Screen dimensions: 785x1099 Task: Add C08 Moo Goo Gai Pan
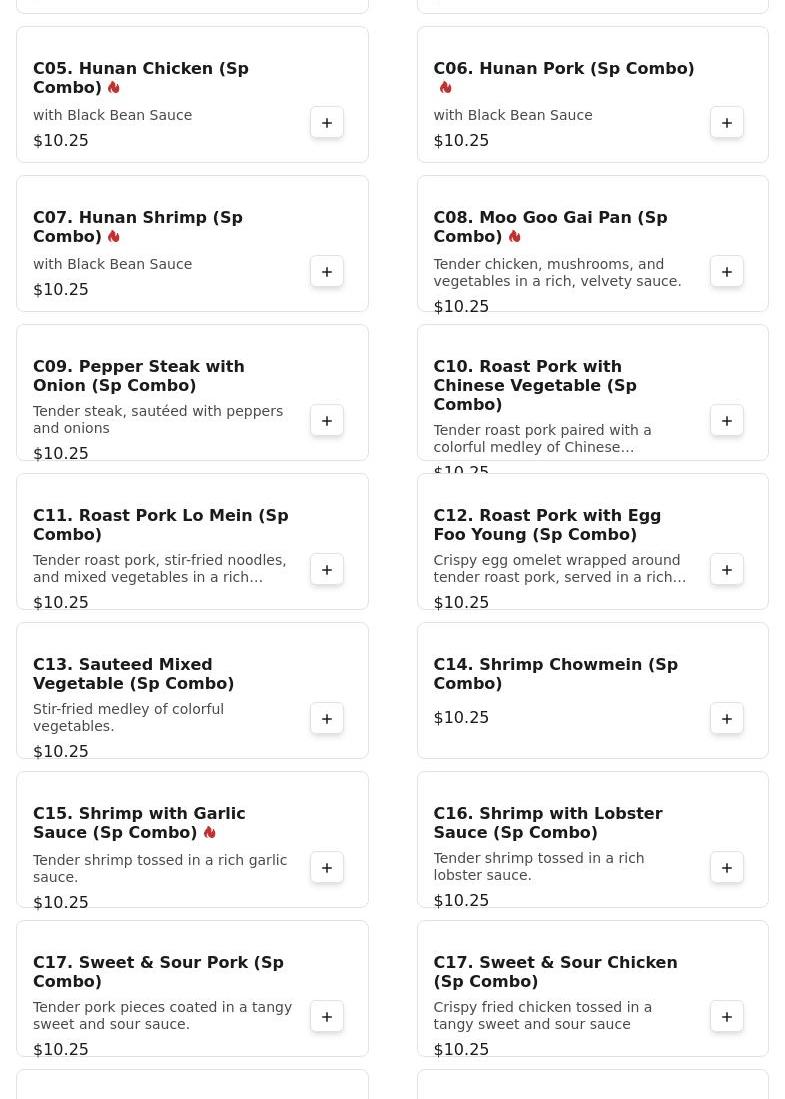[727, 272]
